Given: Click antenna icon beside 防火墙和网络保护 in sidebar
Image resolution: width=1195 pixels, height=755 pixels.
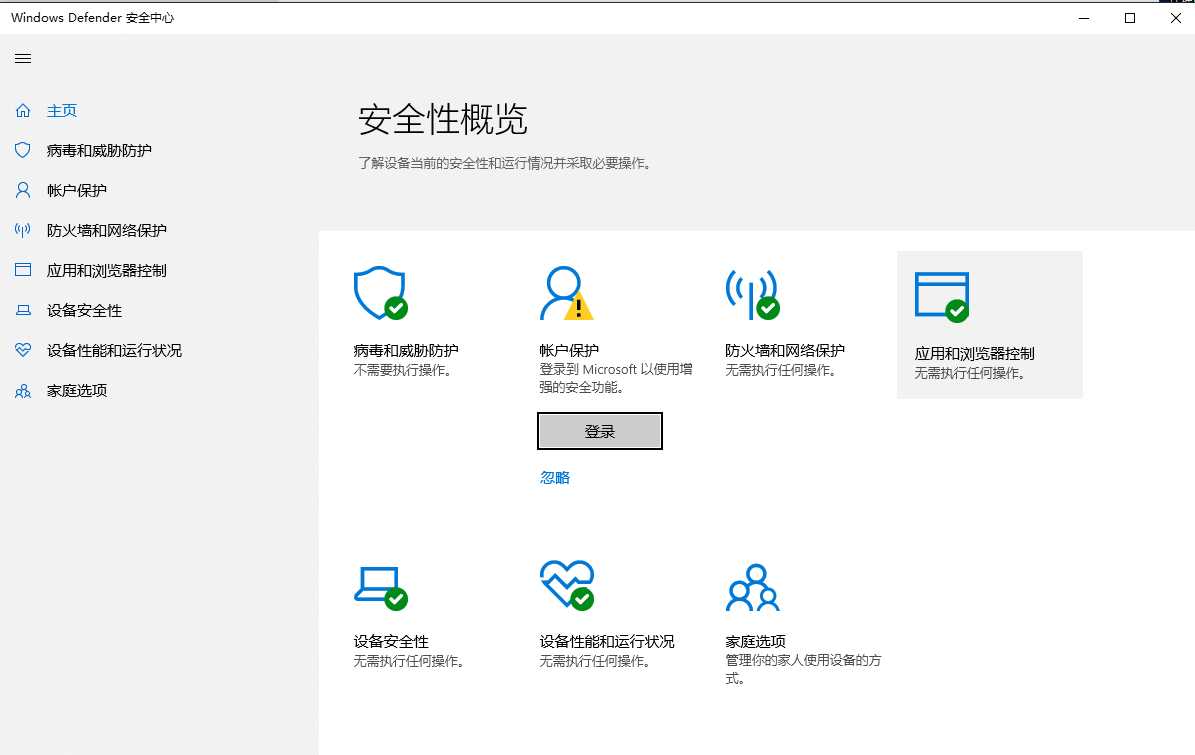Looking at the screenshot, I should [23, 230].
